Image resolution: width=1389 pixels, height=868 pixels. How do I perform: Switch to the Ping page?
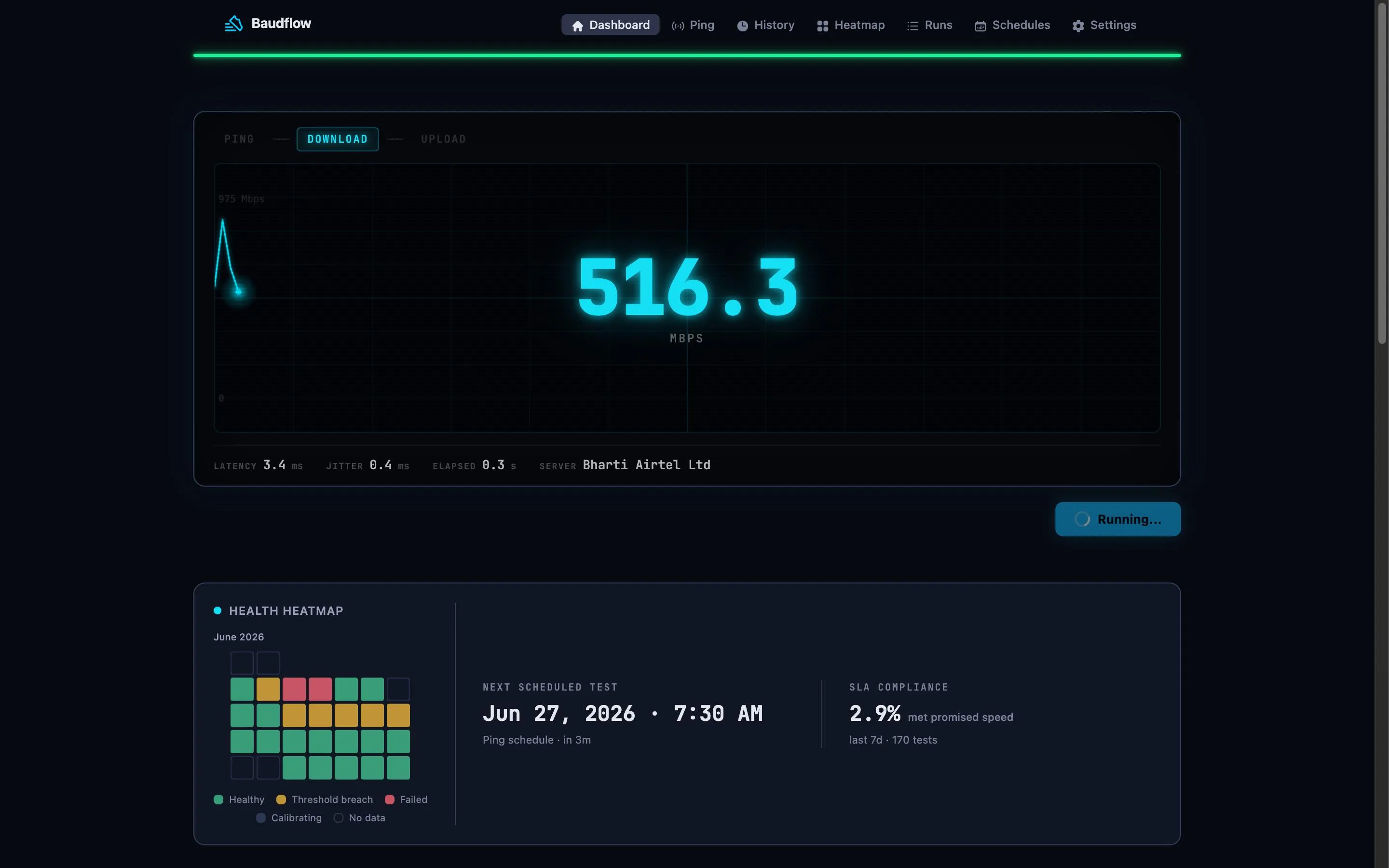[693, 25]
